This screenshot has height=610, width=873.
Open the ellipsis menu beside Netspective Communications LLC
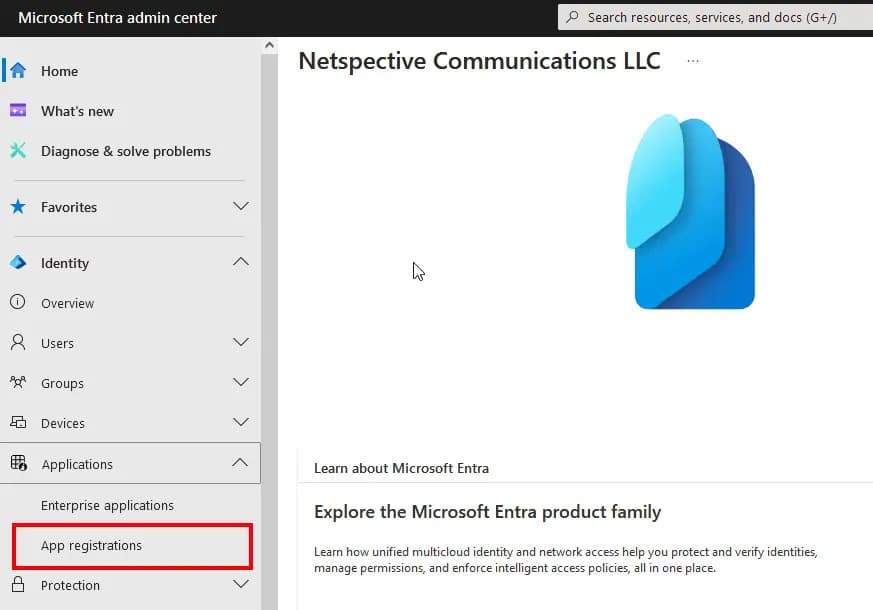coord(693,62)
